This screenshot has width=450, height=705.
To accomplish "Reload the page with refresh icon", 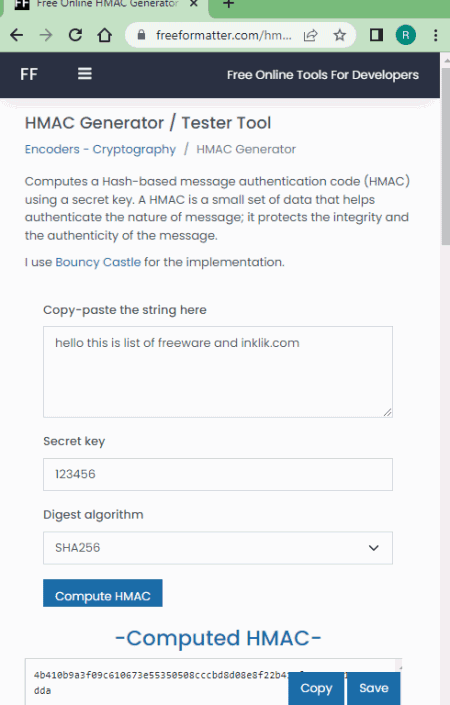I will pyautogui.click(x=75, y=35).
